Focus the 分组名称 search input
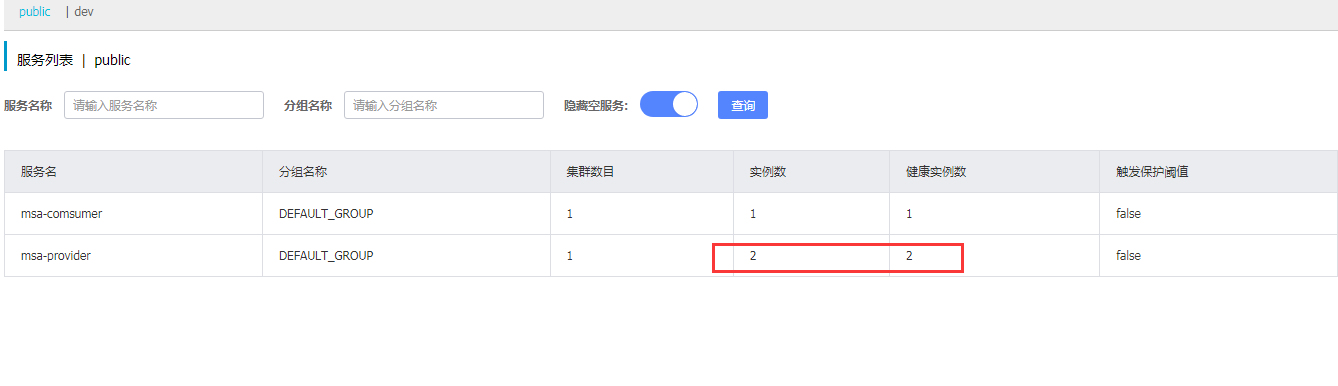The width and height of the screenshot is (1338, 386). pos(444,105)
